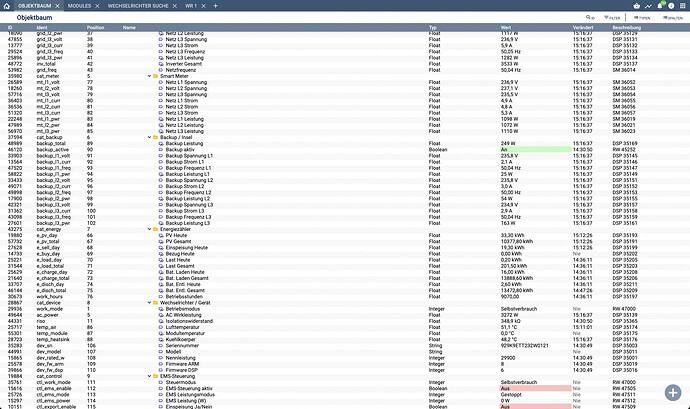Click variable icon of Isolationswiderstand row

[161, 321]
